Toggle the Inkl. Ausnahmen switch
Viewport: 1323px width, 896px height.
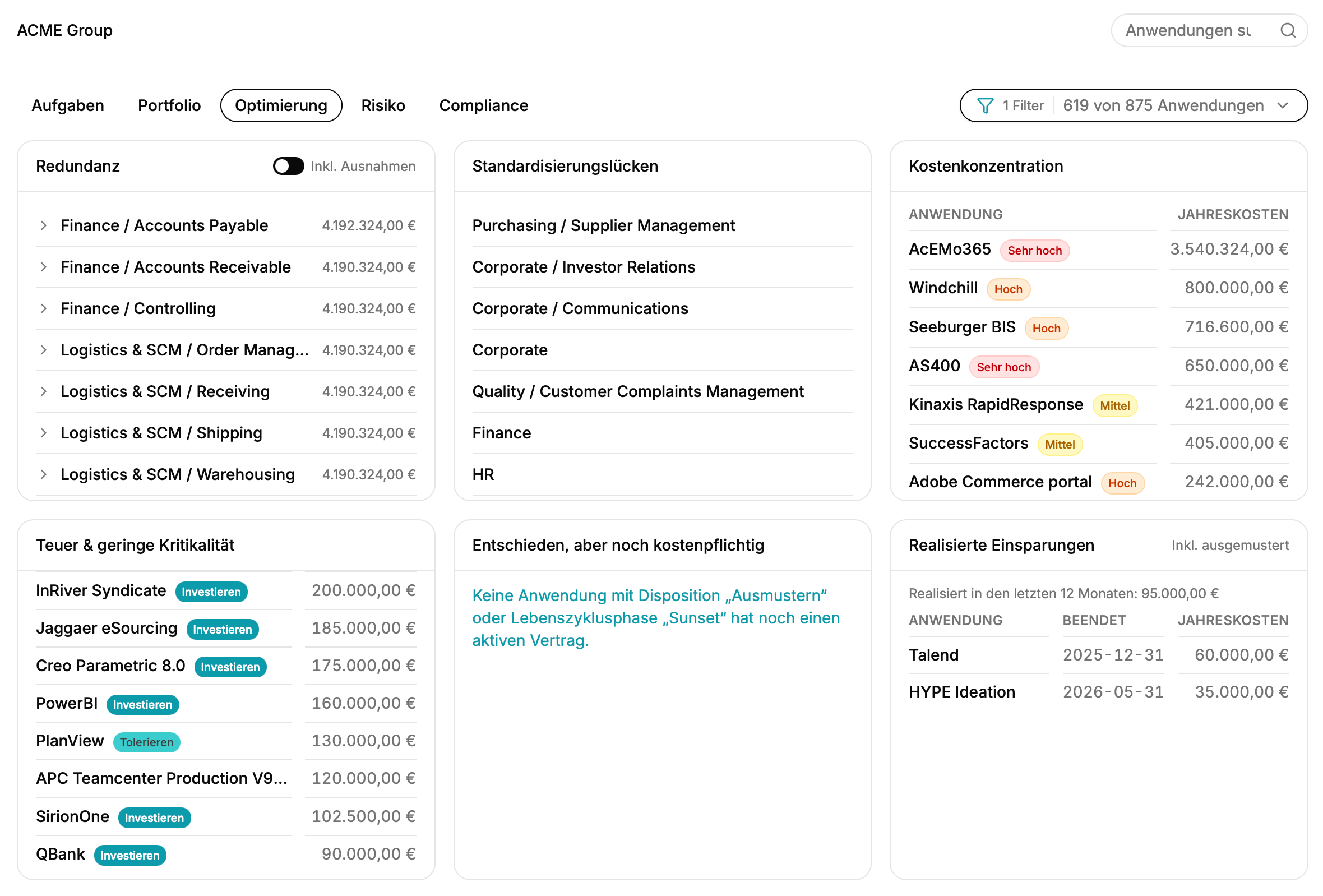coord(288,166)
